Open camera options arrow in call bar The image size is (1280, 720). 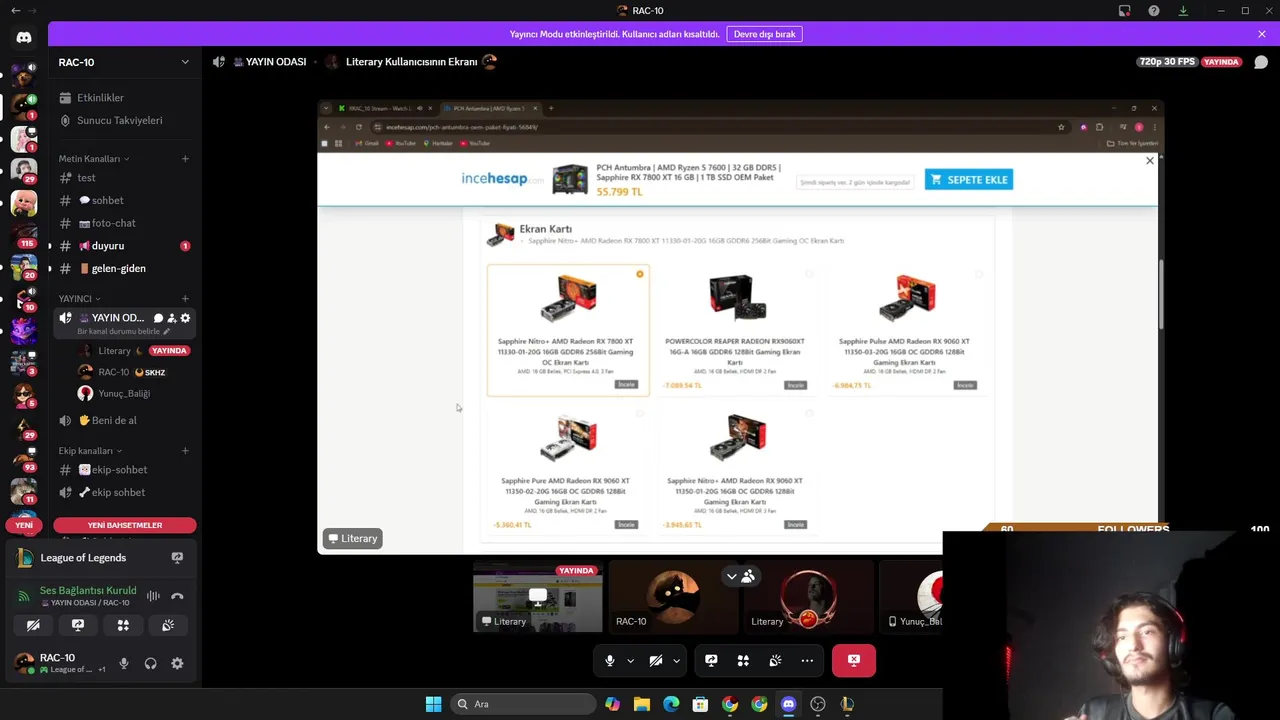676,661
